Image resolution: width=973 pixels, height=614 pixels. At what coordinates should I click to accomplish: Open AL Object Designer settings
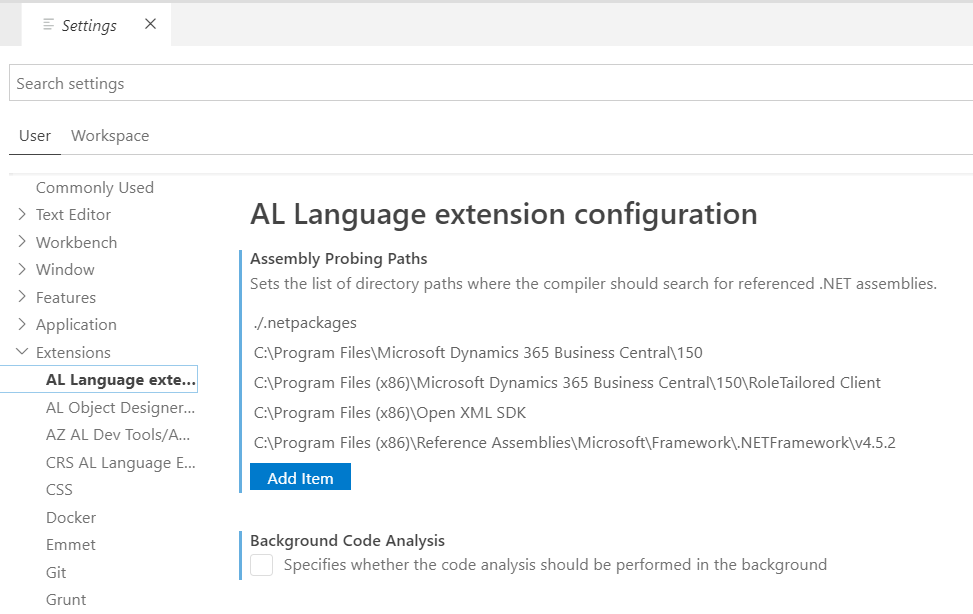click(x=120, y=408)
